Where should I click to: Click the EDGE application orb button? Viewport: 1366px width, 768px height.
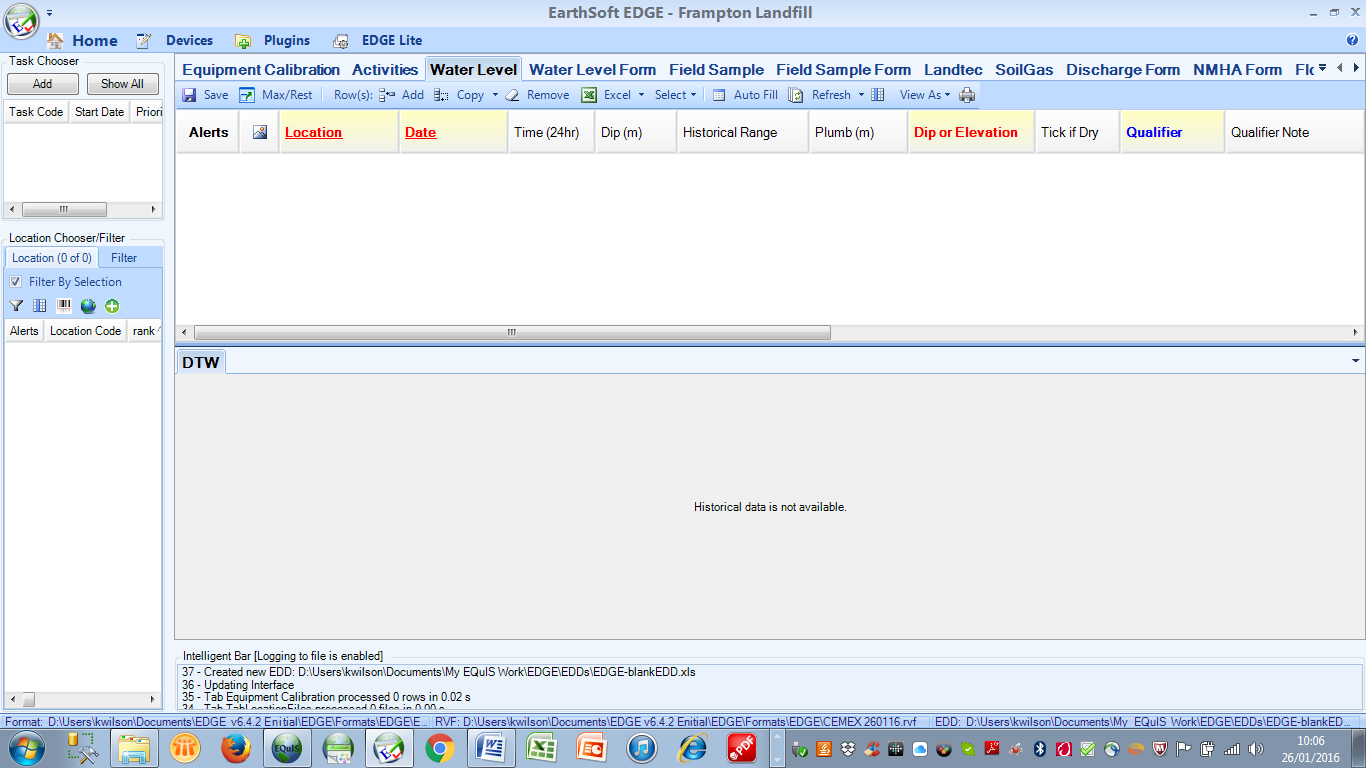tap(21, 21)
